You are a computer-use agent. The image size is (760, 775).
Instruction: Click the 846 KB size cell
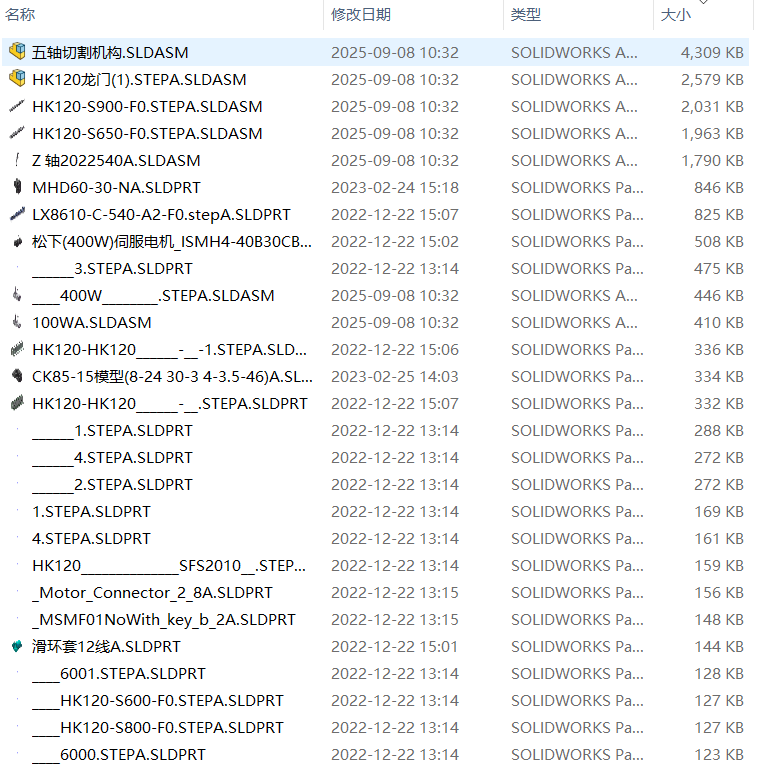[719, 187]
